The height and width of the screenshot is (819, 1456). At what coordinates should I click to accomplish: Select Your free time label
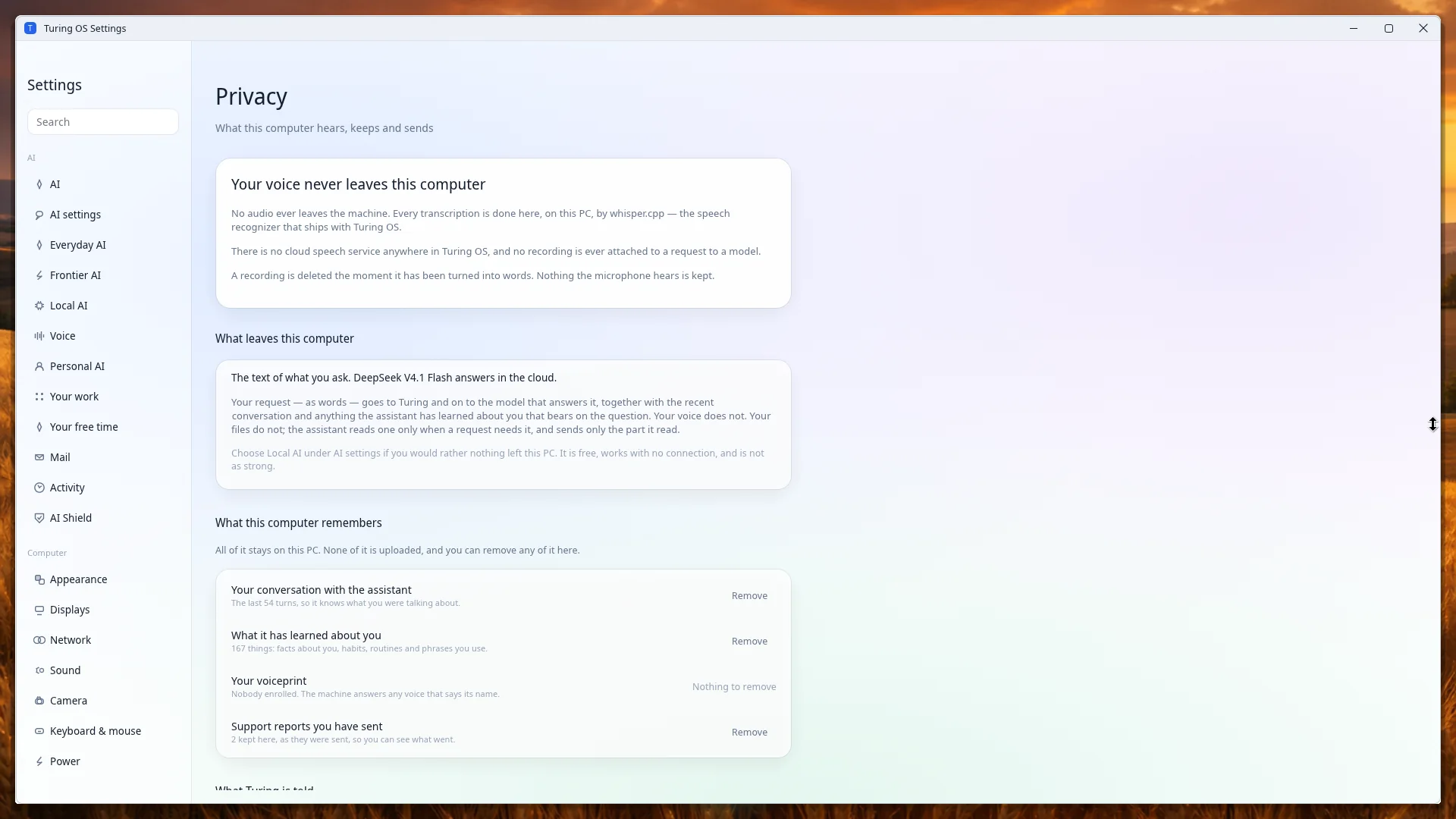coord(84,427)
